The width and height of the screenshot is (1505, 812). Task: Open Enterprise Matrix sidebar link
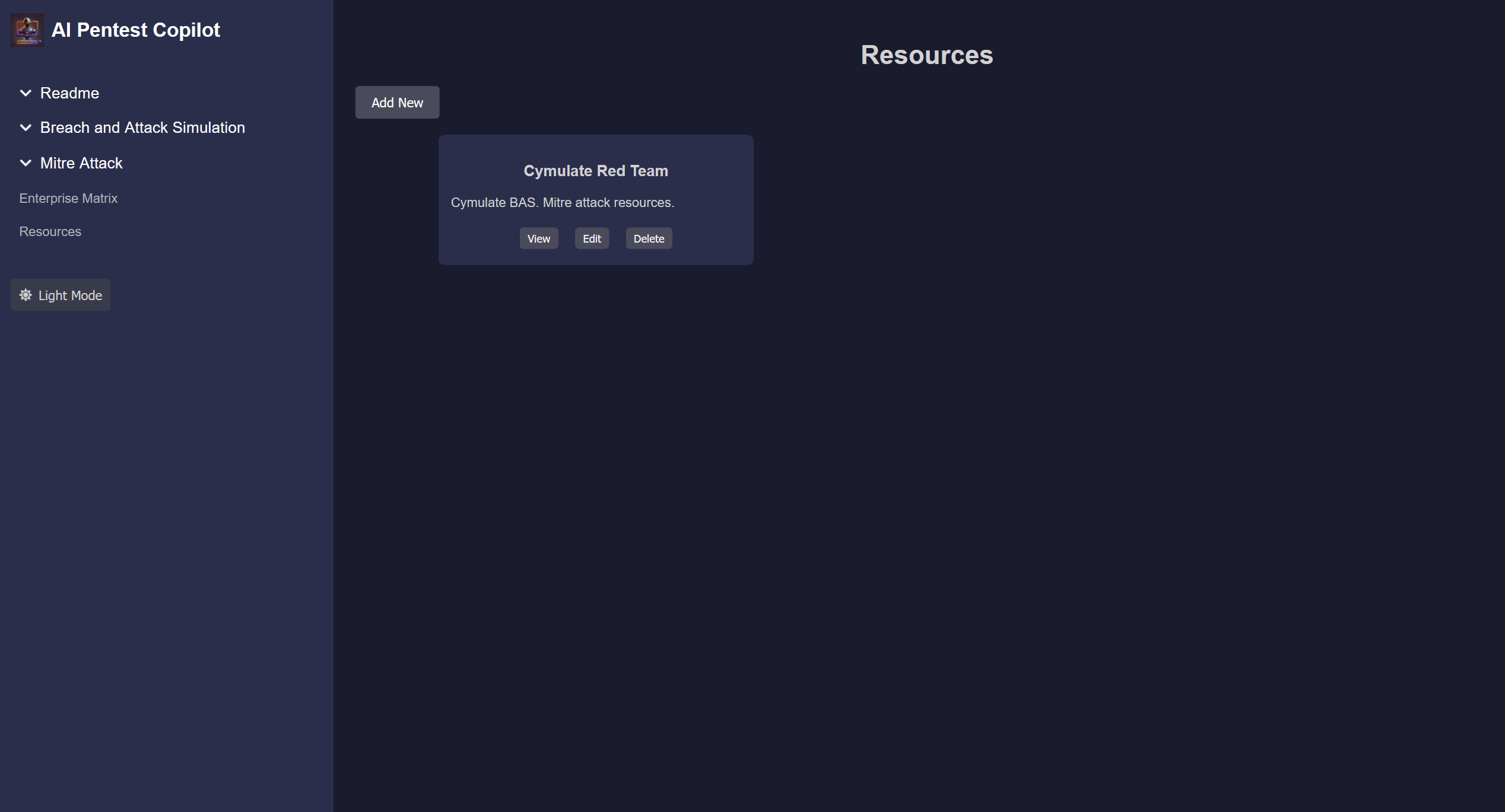[x=68, y=198]
